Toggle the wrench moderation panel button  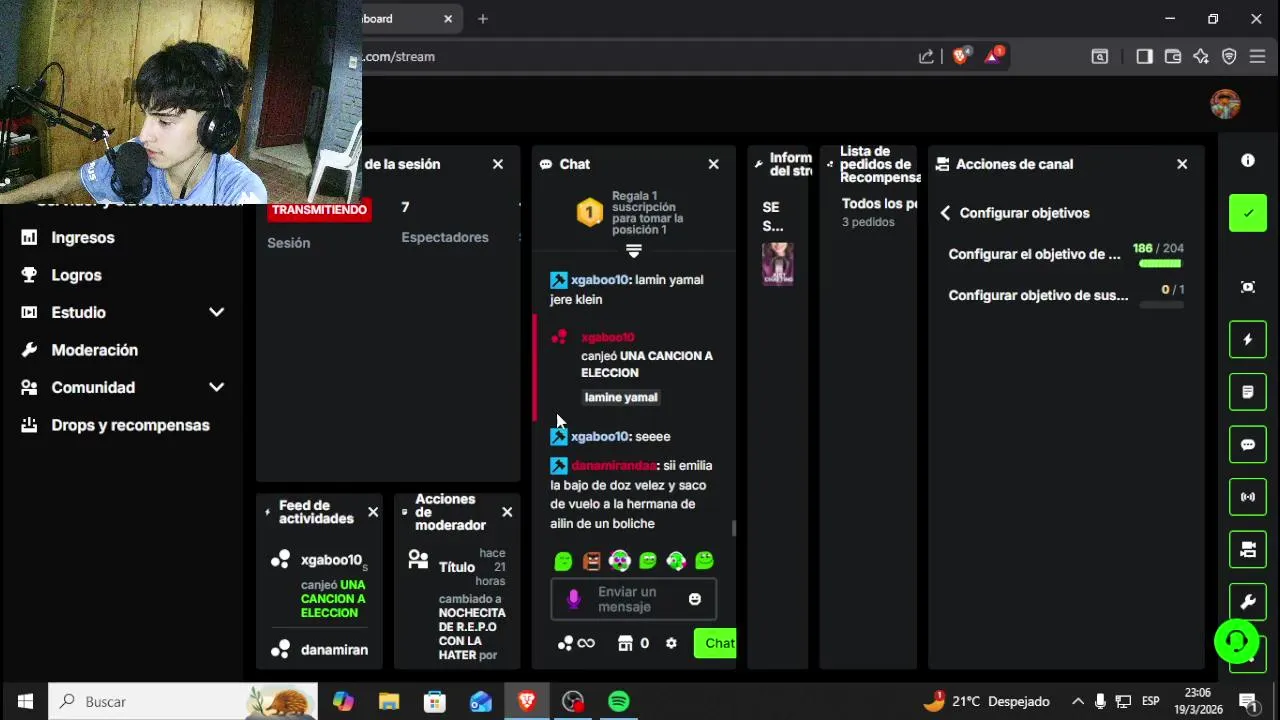(x=1248, y=602)
